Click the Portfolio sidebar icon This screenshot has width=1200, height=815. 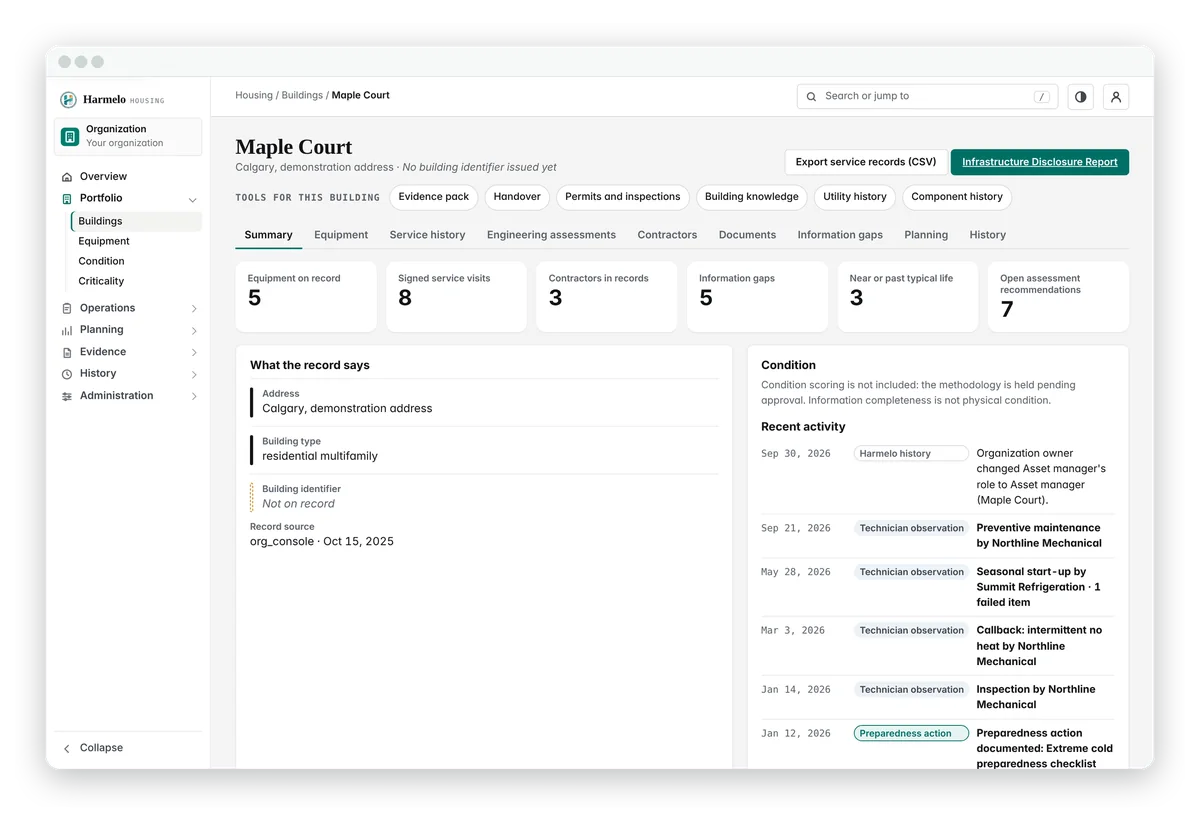coord(67,199)
